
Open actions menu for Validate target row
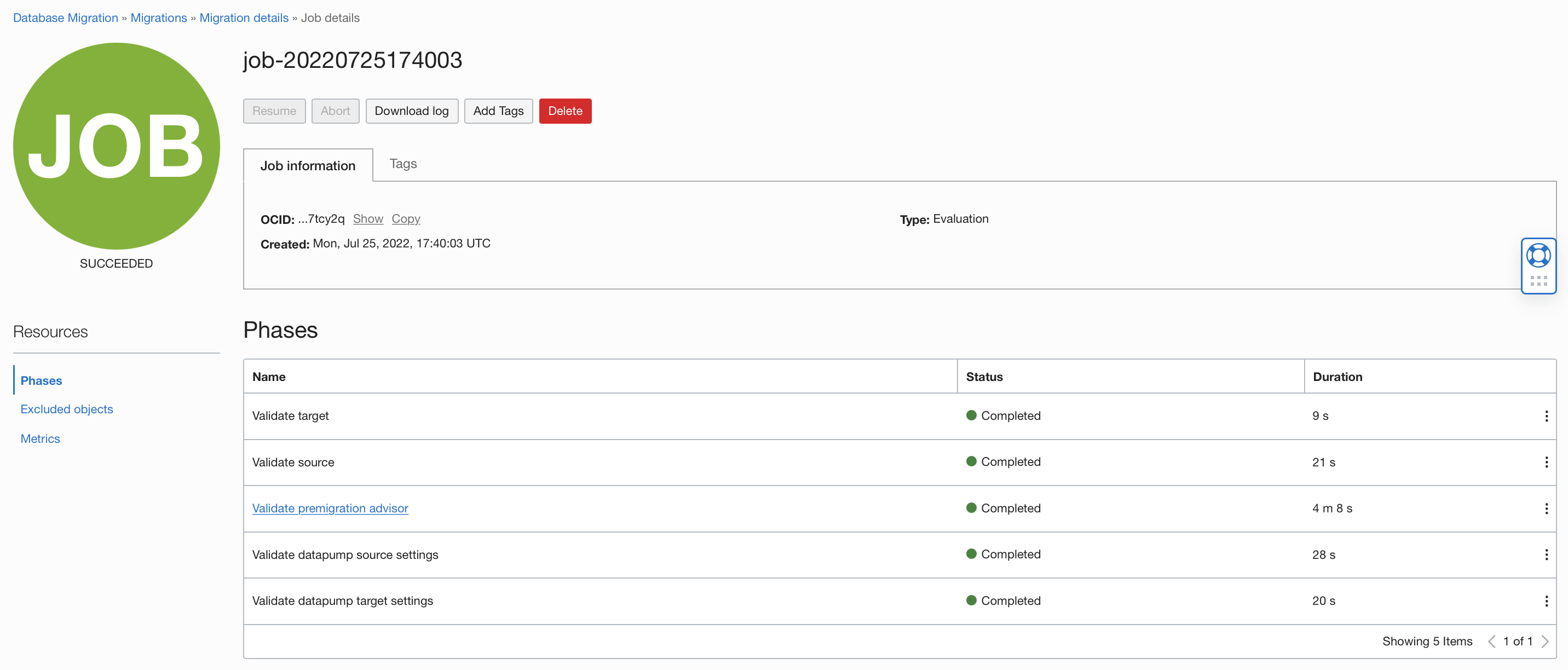click(x=1546, y=415)
